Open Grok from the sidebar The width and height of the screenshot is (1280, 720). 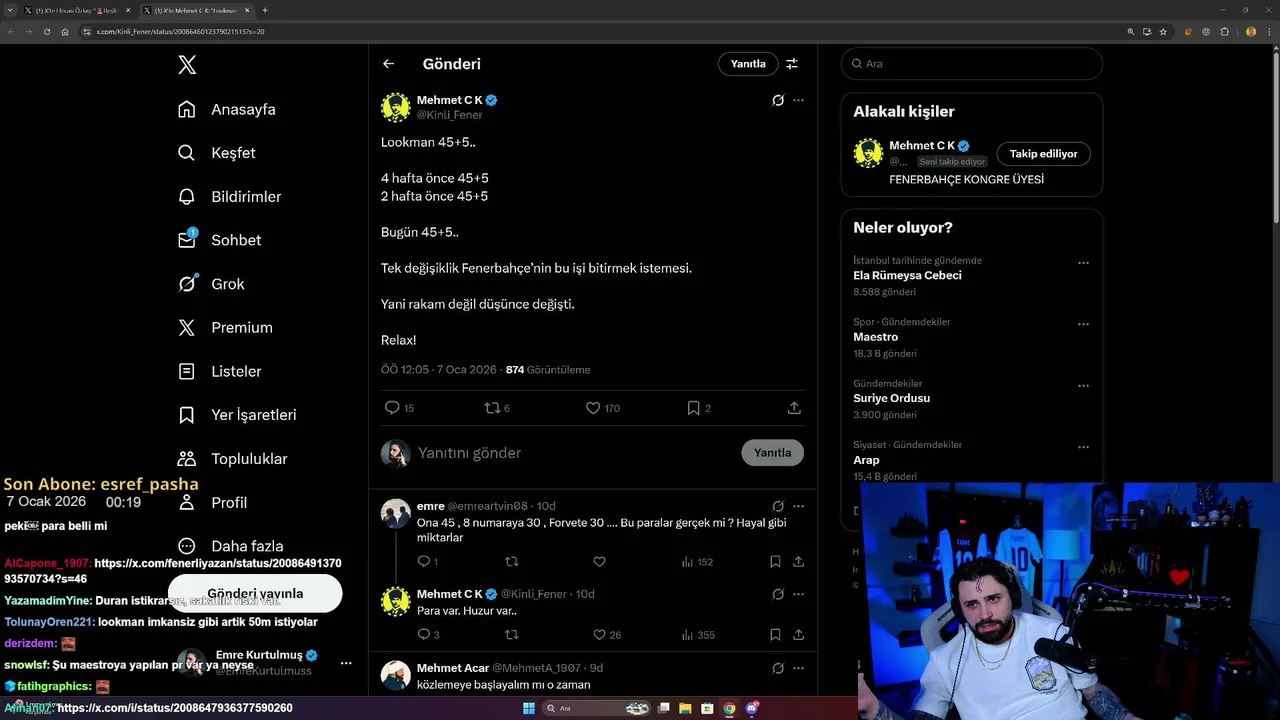coord(210,284)
